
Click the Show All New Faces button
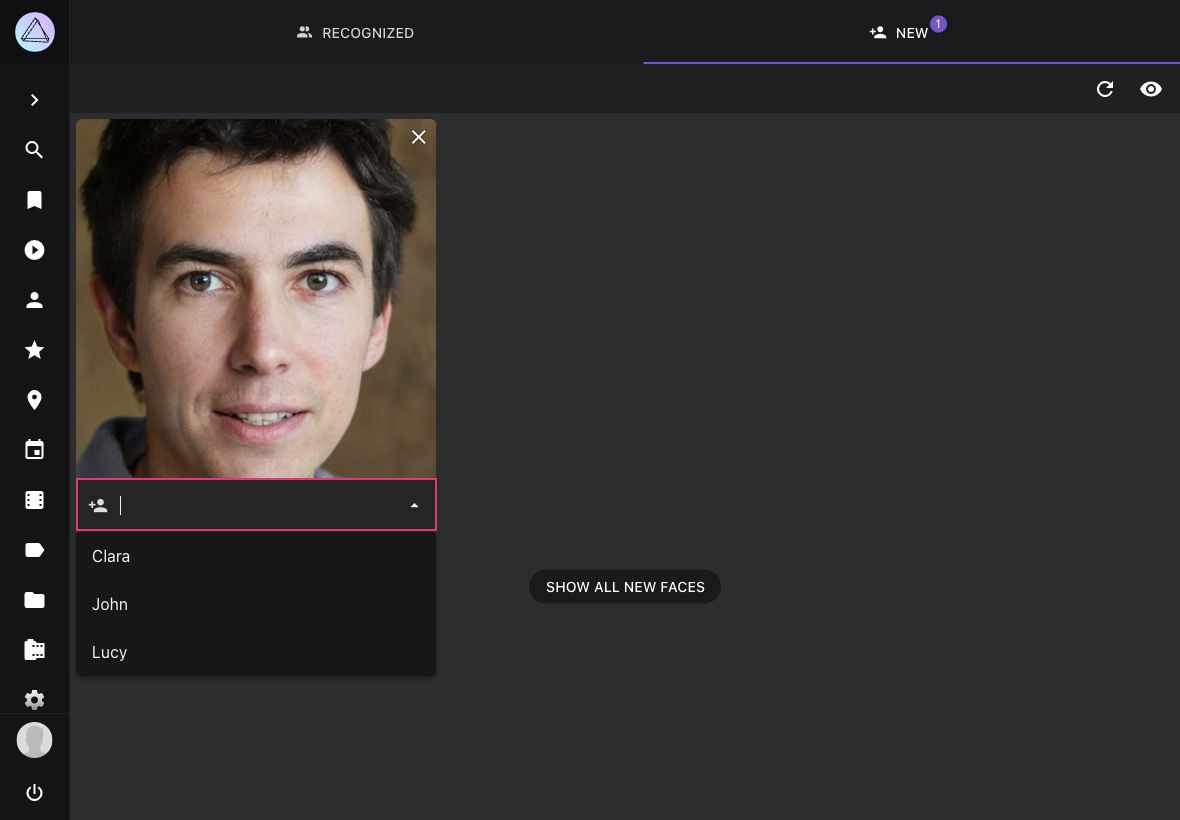[625, 587]
